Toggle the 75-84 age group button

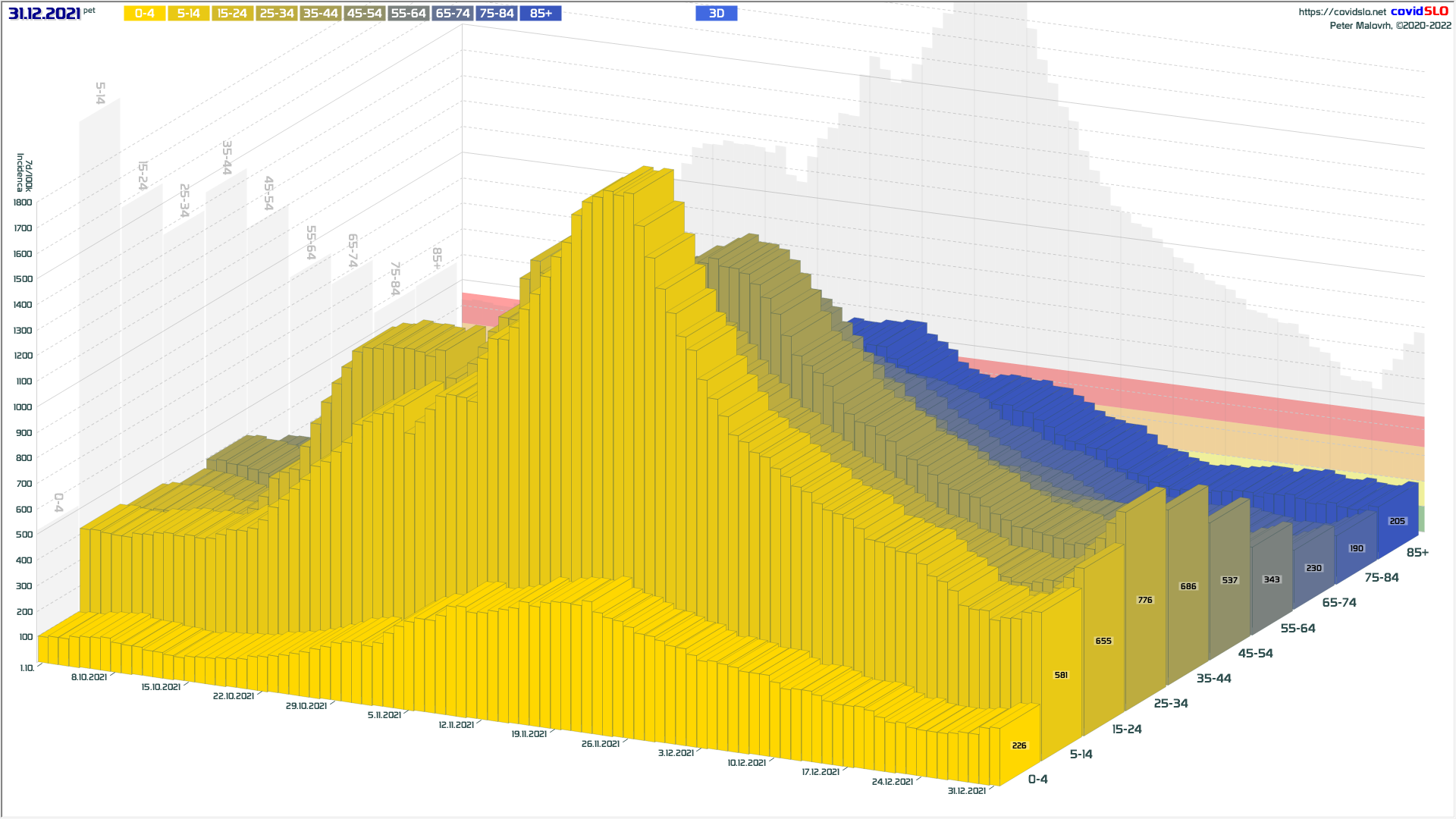coord(497,14)
